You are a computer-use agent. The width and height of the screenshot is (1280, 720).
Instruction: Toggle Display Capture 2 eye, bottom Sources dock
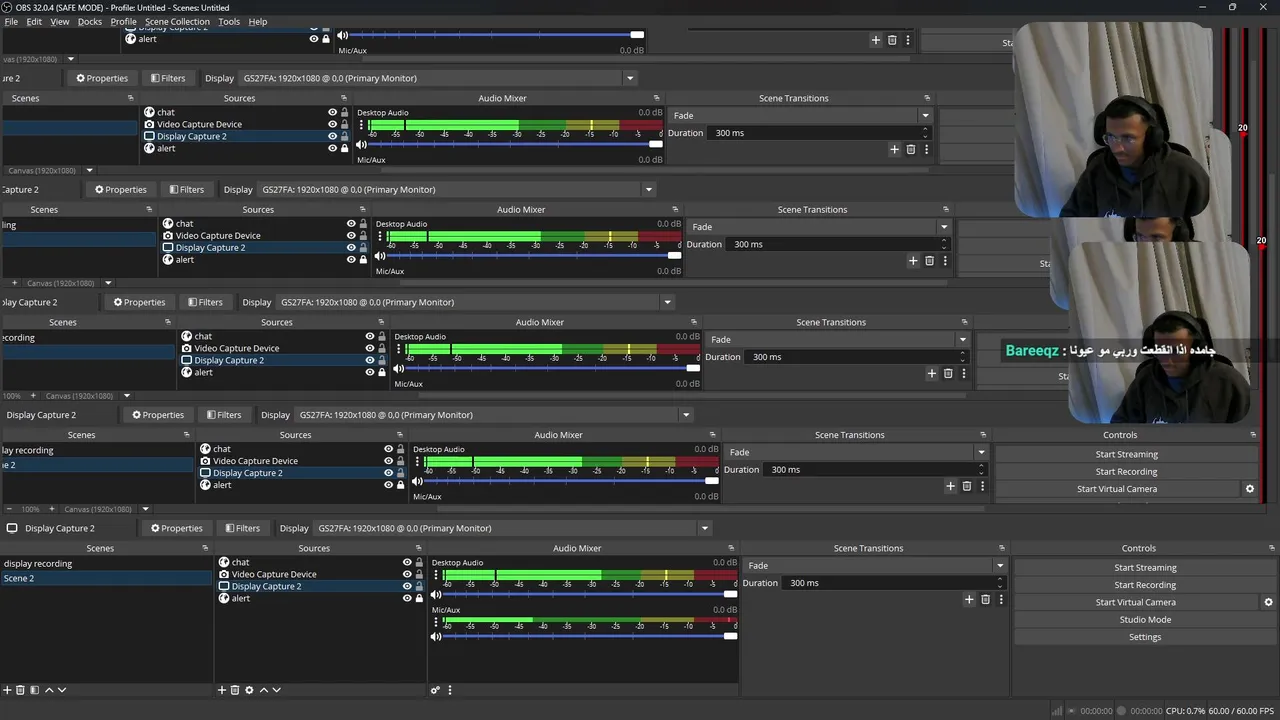click(x=407, y=586)
